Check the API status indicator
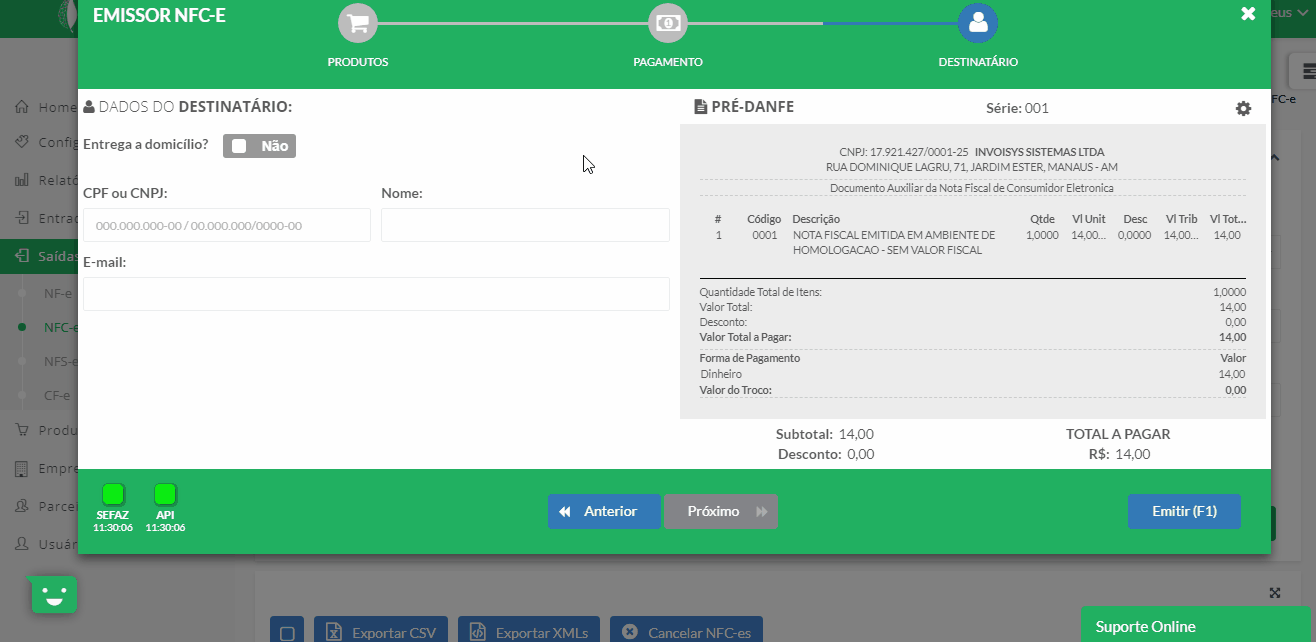Screen dimensions: 1316x642 pyautogui.click(x=165, y=494)
